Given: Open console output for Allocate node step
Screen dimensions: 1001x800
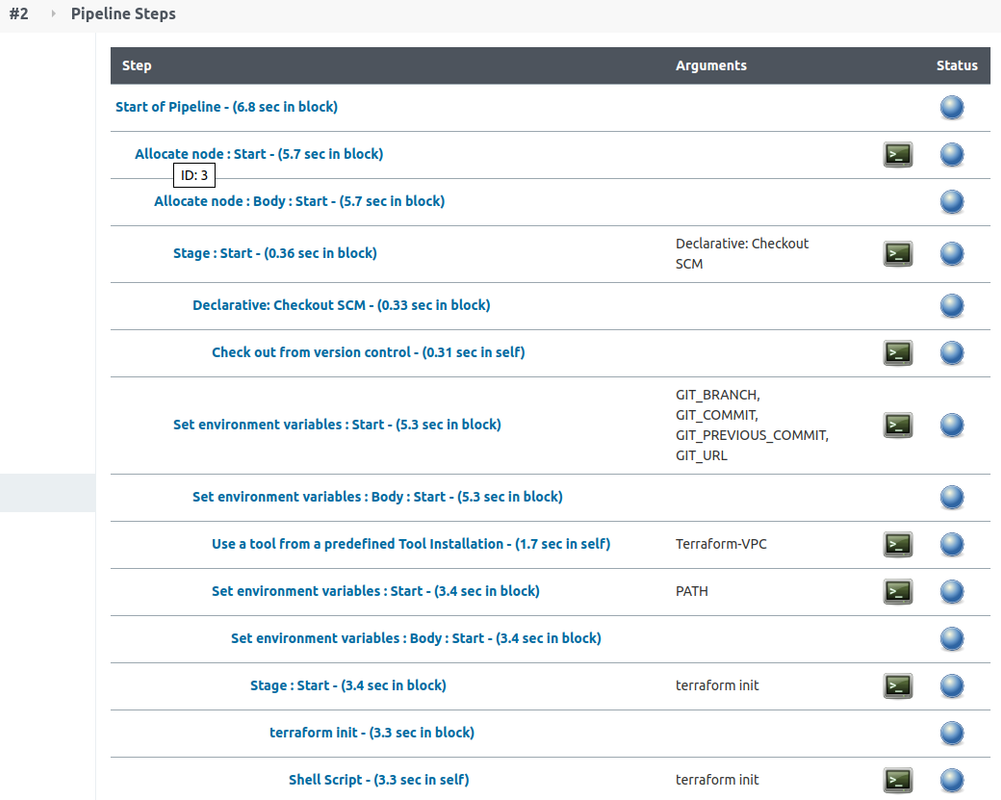Looking at the screenshot, I should pos(897,154).
